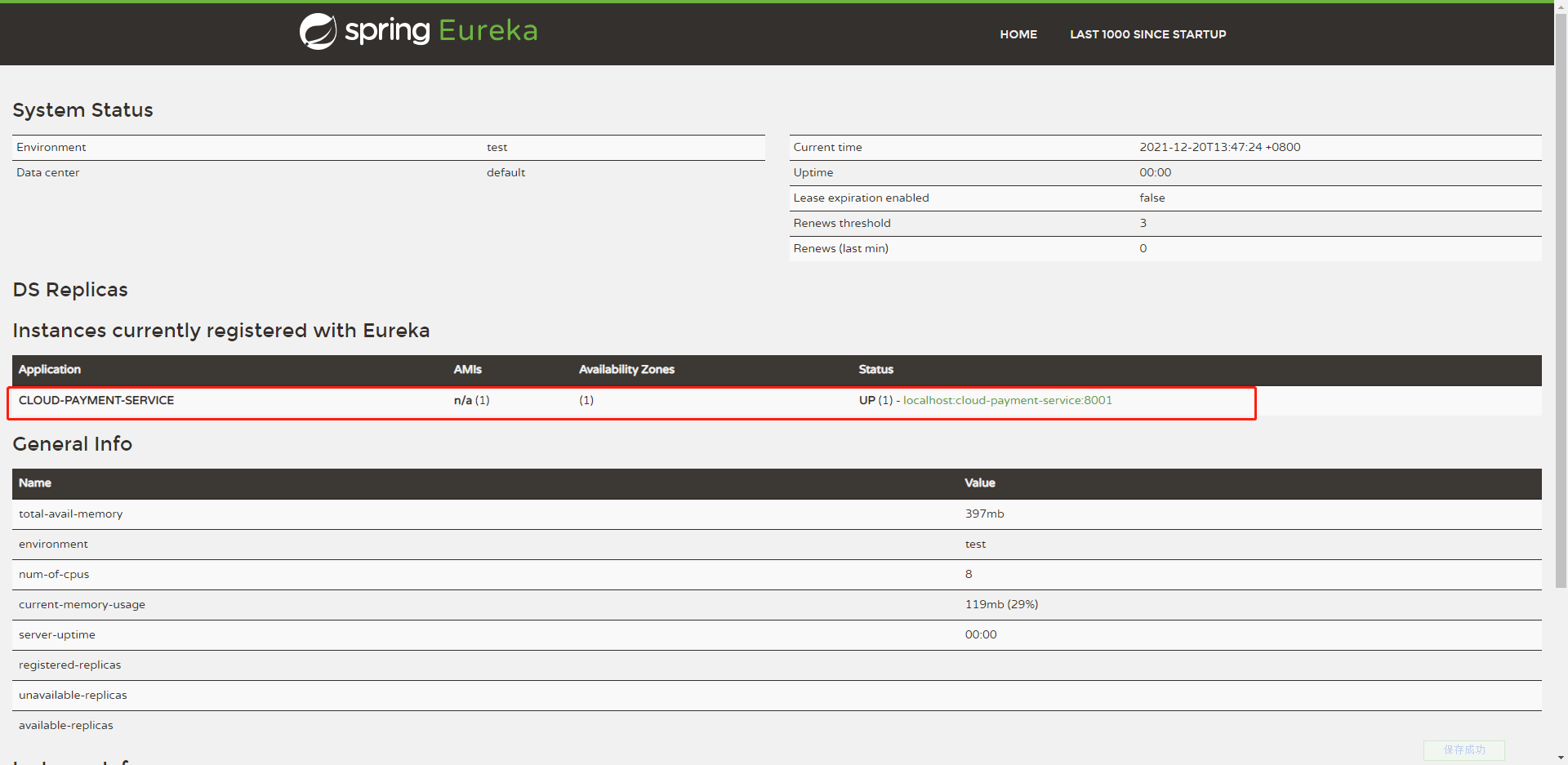Click the Environment label in System Status
The width and height of the screenshot is (1568, 765).
click(x=51, y=147)
